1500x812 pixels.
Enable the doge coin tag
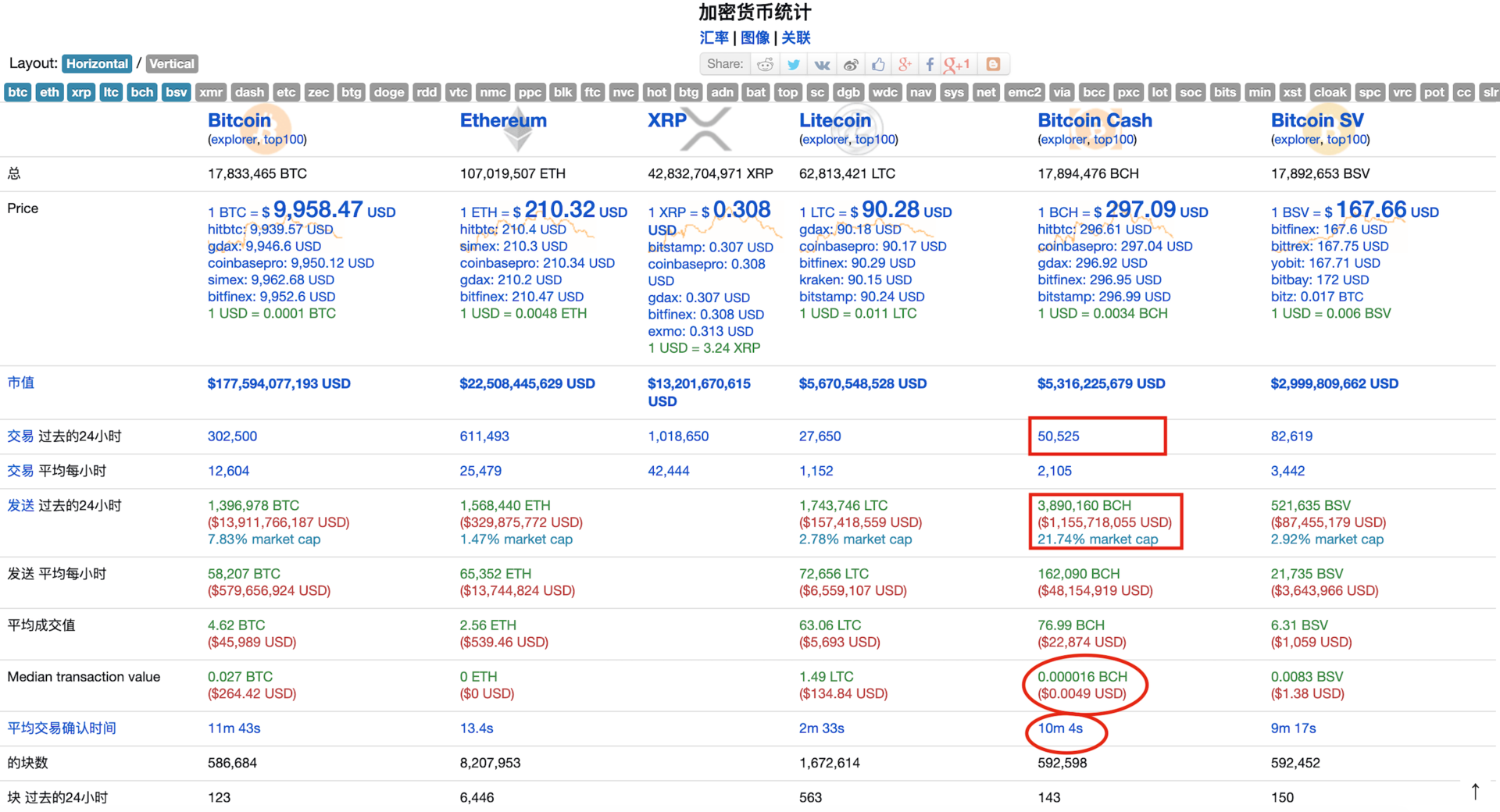[x=388, y=92]
